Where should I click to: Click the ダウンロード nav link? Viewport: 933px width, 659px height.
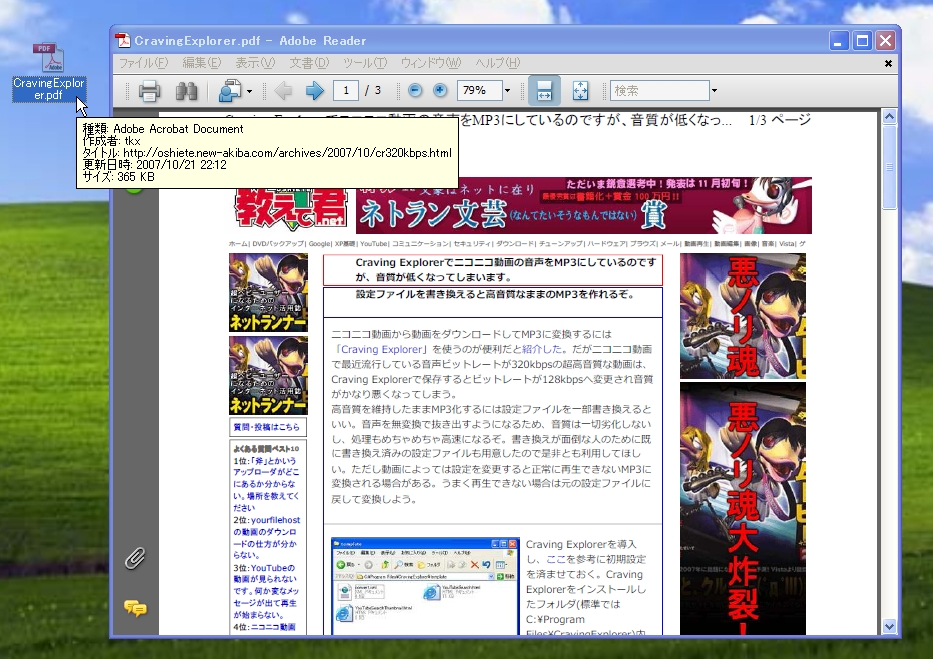pos(515,243)
